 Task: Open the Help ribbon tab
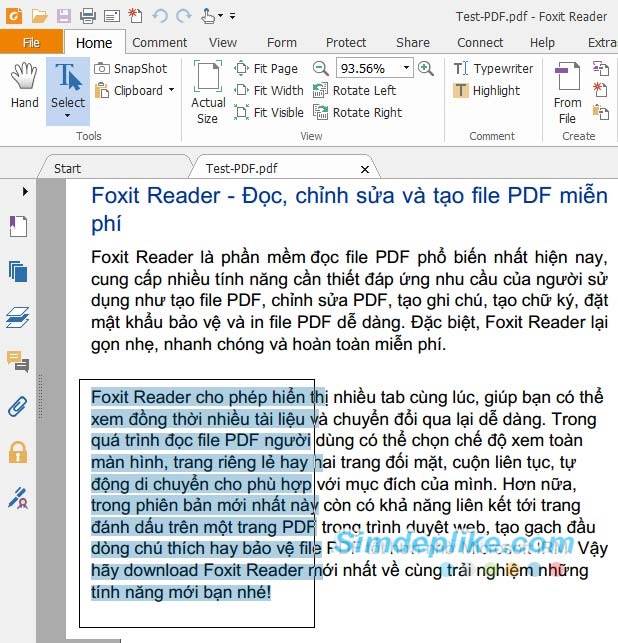coord(542,42)
